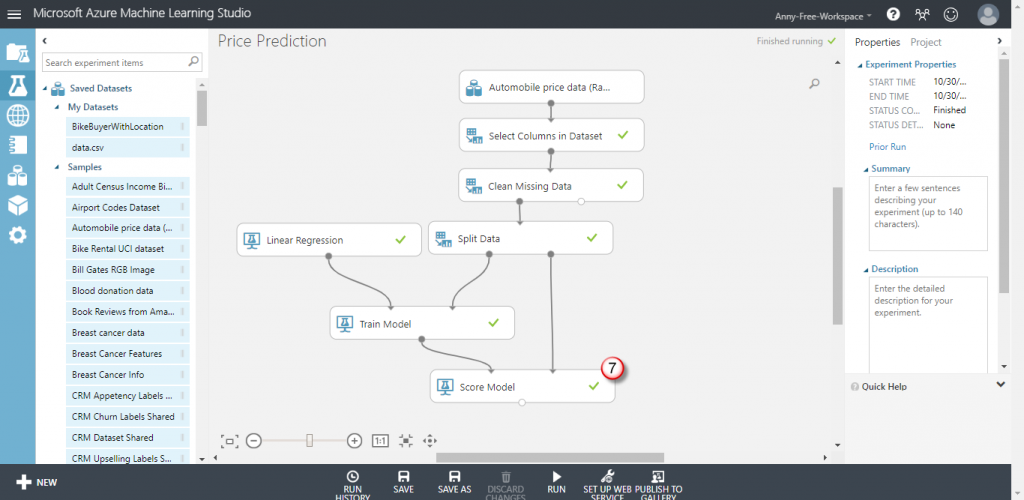Expand the Quick Help chevron

pos(1000,384)
